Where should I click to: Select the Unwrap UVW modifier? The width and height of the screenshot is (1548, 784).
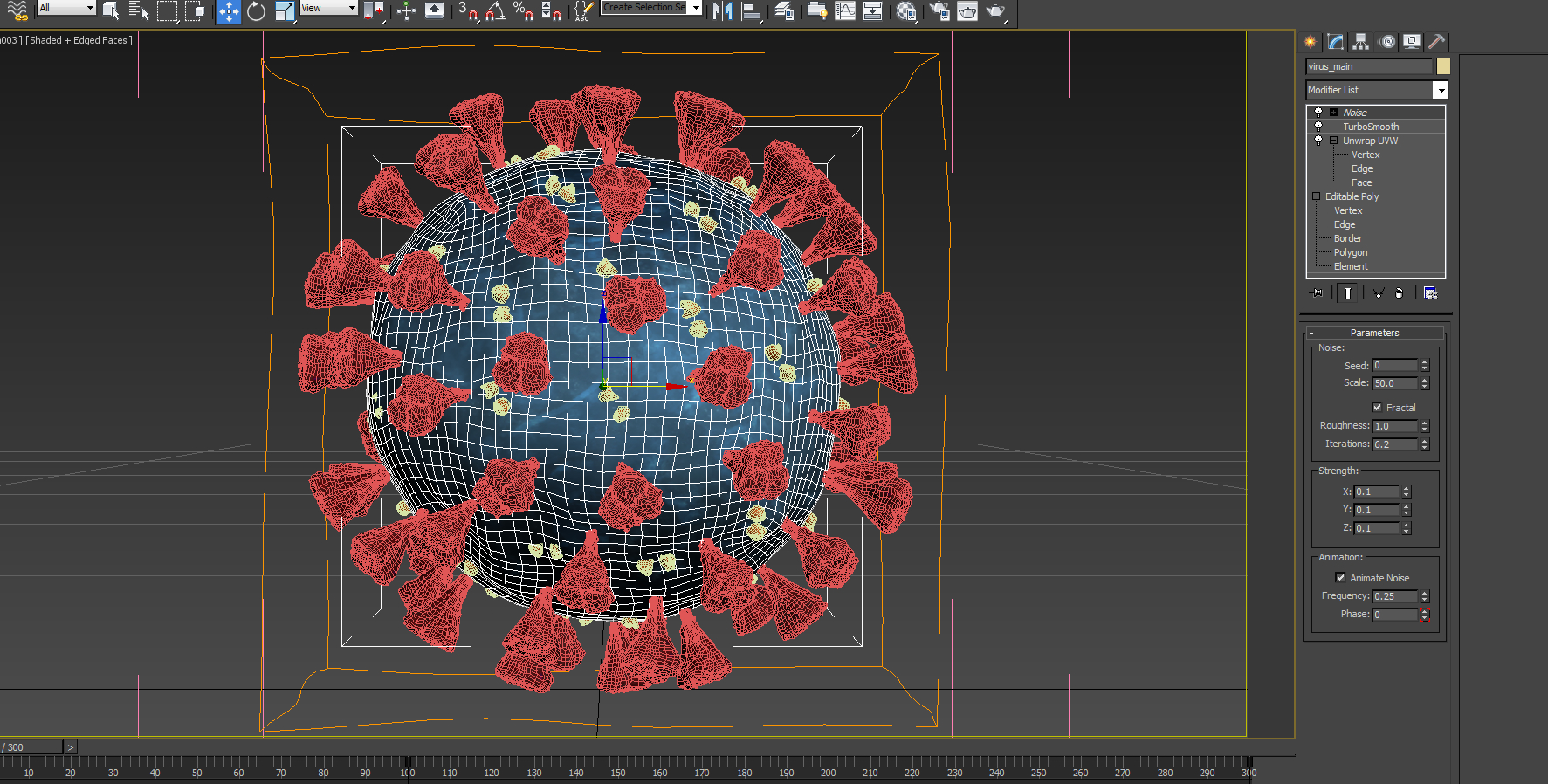[1370, 141]
